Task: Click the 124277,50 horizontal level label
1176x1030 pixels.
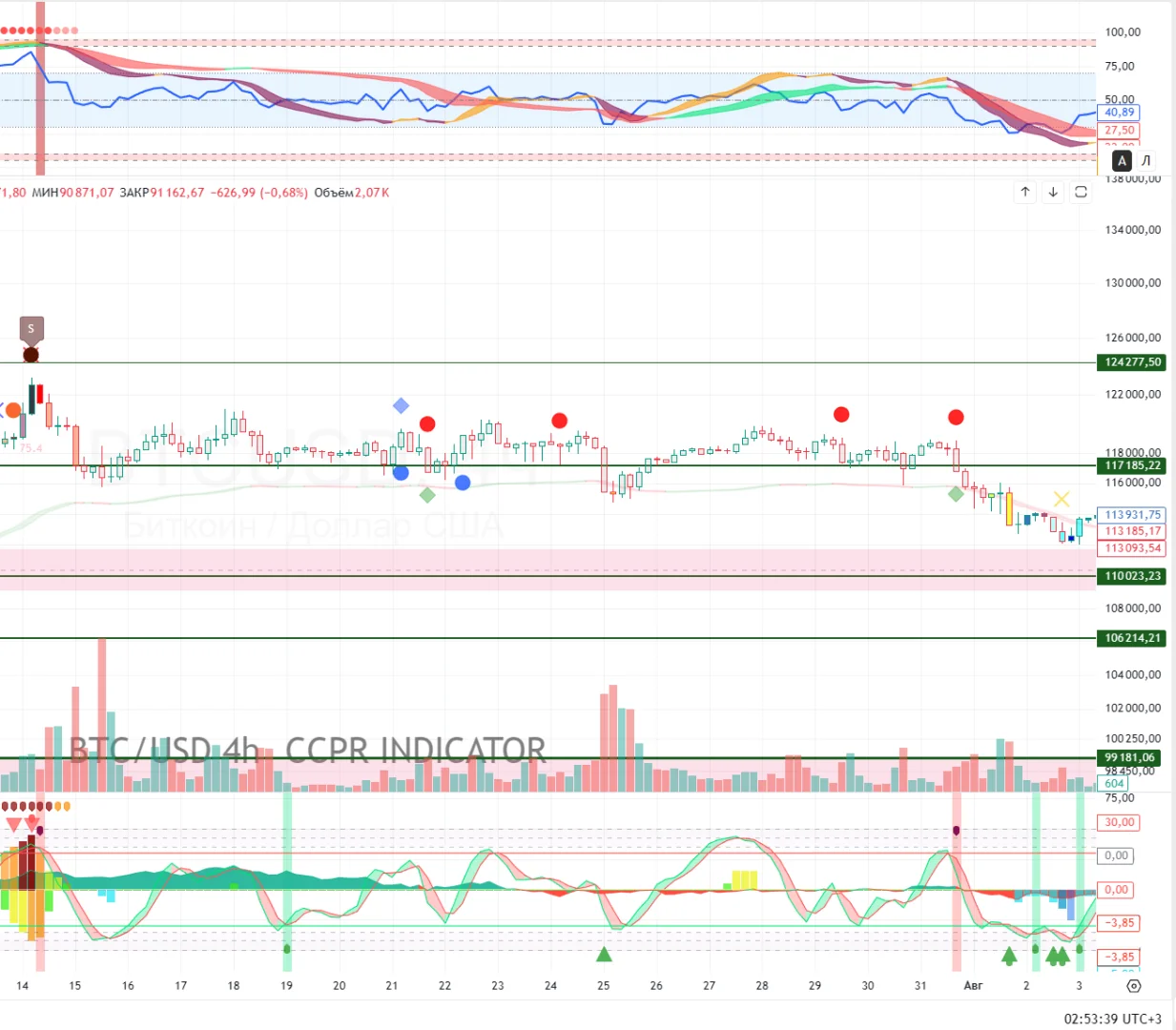Action: (1133, 362)
